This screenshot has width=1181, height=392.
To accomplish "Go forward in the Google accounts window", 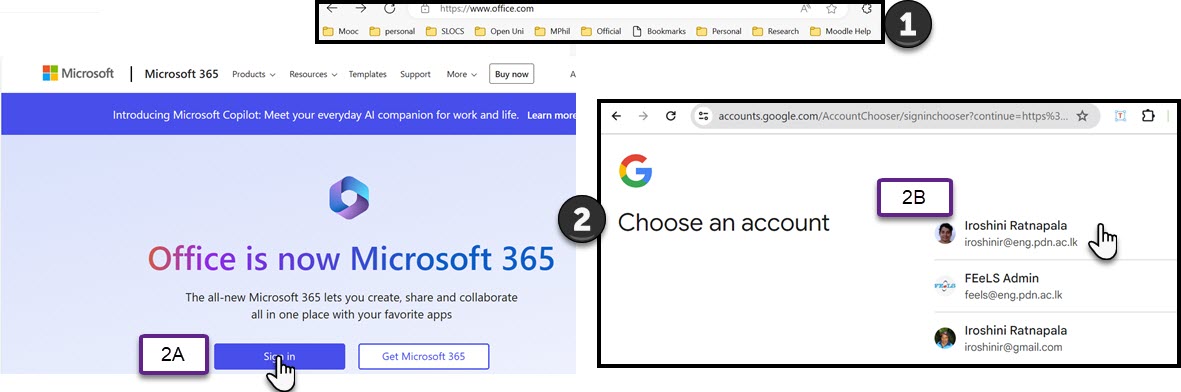I will click(x=643, y=116).
